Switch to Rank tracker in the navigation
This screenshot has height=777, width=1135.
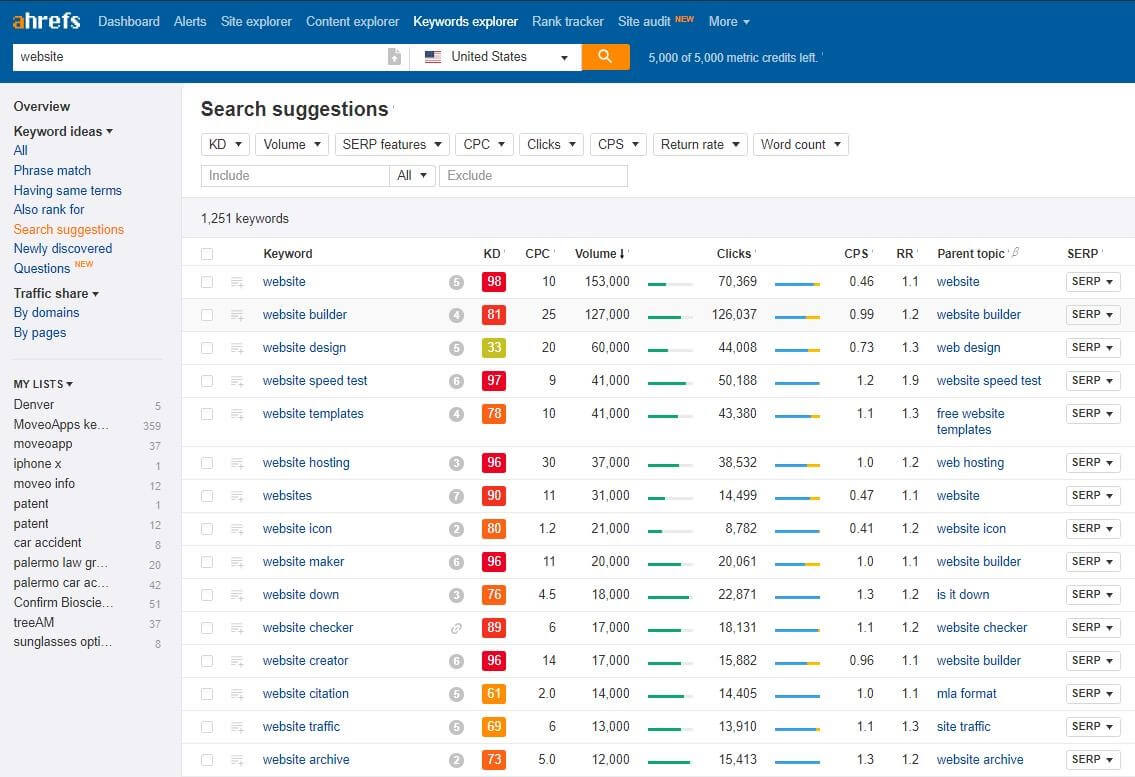567,21
